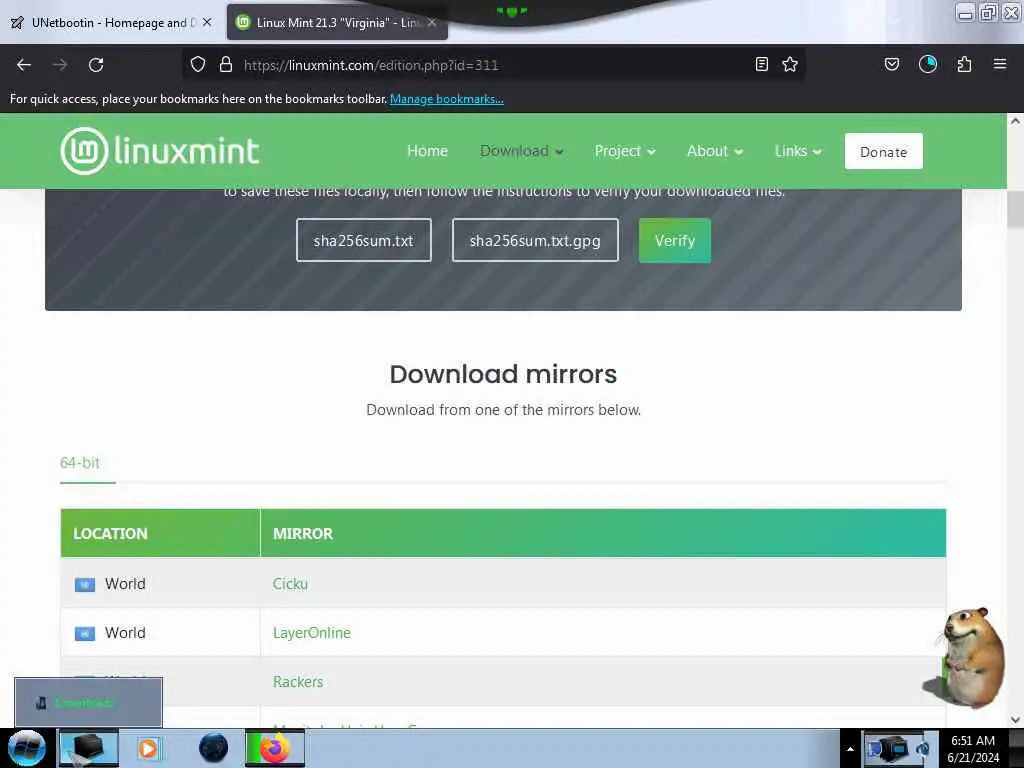Reload the Linux Mint page
1024x768 pixels.
click(96, 65)
